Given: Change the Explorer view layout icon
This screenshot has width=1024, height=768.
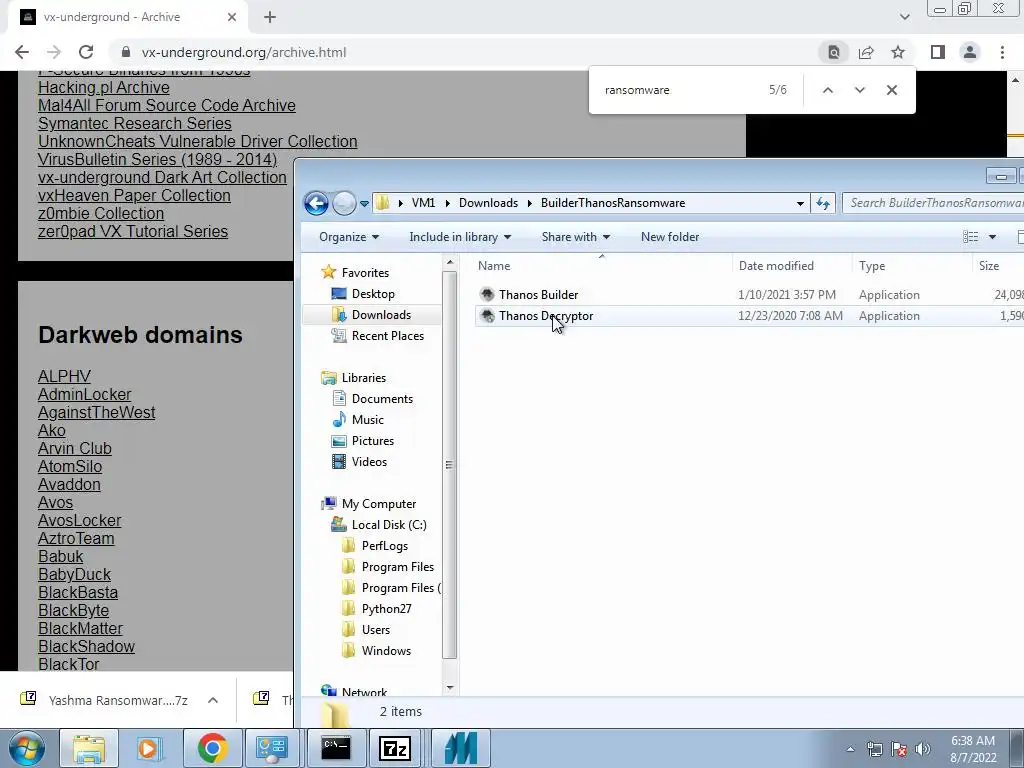Looking at the screenshot, I should coord(970,237).
